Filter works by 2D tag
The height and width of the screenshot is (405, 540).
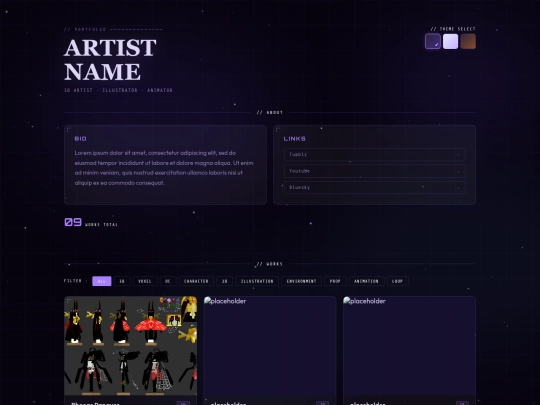[x=225, y=281]
